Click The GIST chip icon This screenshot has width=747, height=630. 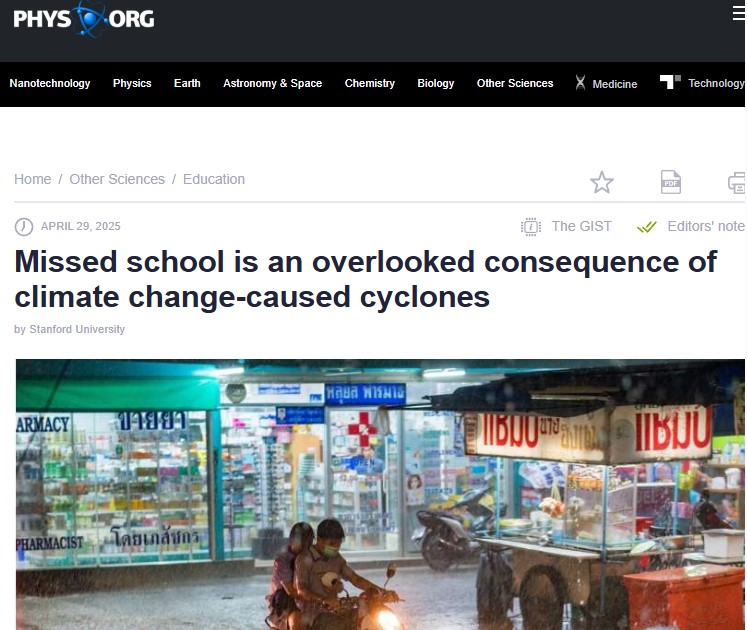point(531,227)
